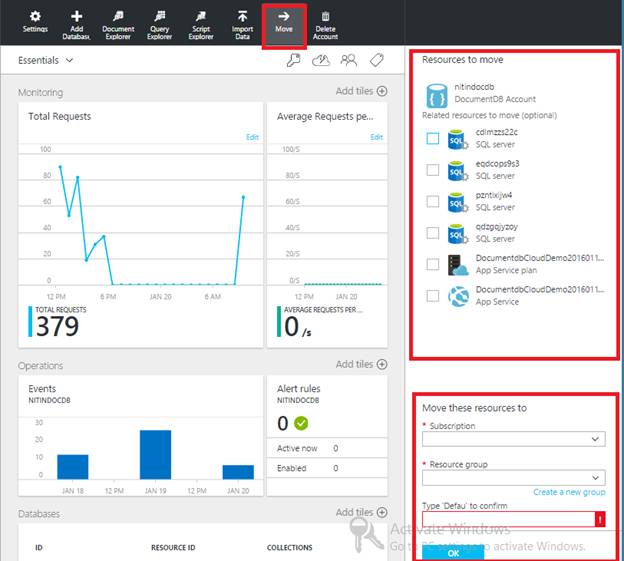Image resolution: width=624 pixels, height=561 pixels.
Task: Click the tags icon in Essentials bar
Action: point(376,60)
